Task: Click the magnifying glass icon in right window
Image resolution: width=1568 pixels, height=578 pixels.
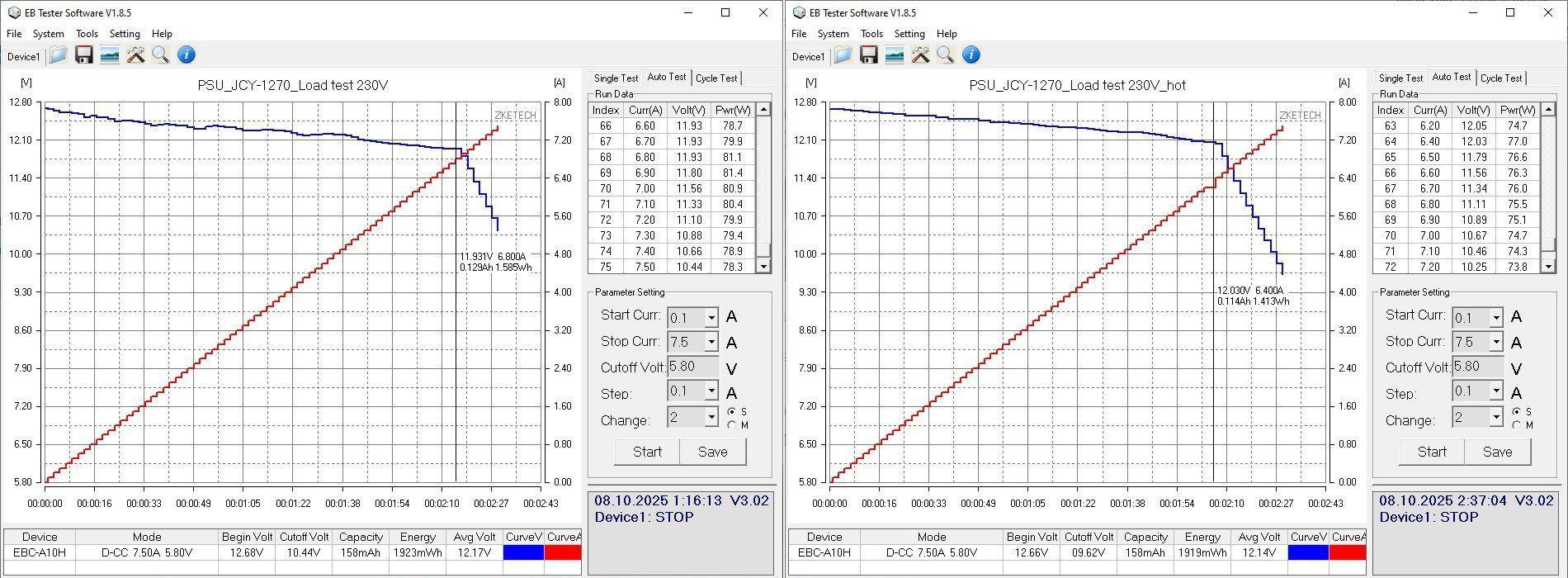Action: (946, 55)
